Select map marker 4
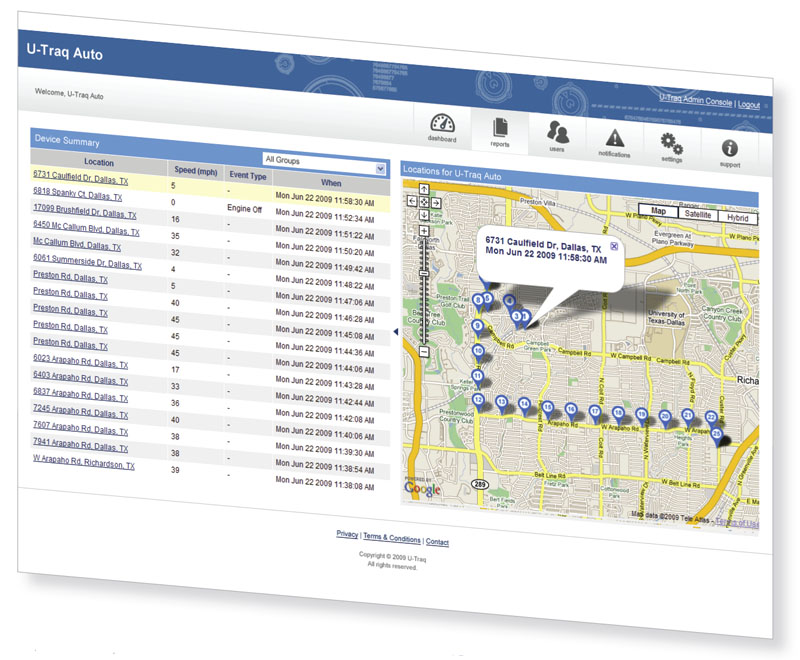This screenshot has width=800, height=660. tap(509, 302)
